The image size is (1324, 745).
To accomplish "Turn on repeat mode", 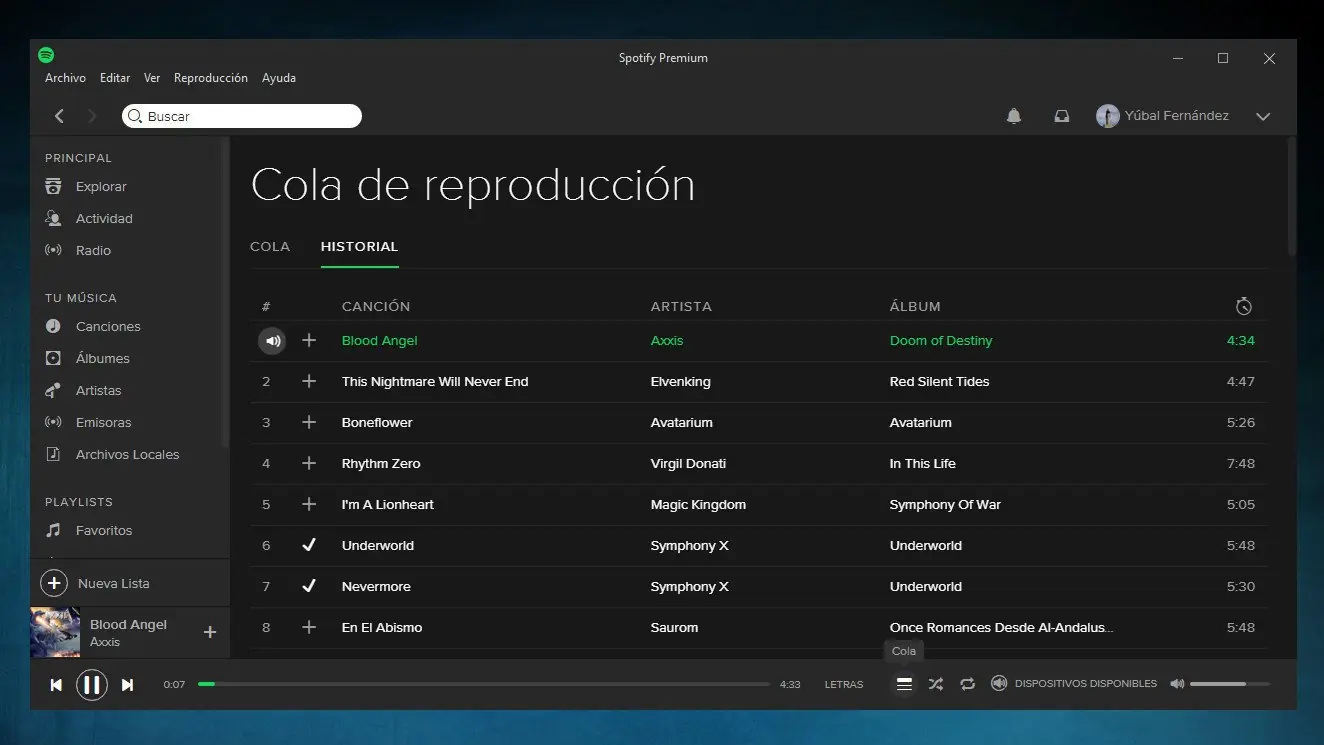I will tap(967, 684).
